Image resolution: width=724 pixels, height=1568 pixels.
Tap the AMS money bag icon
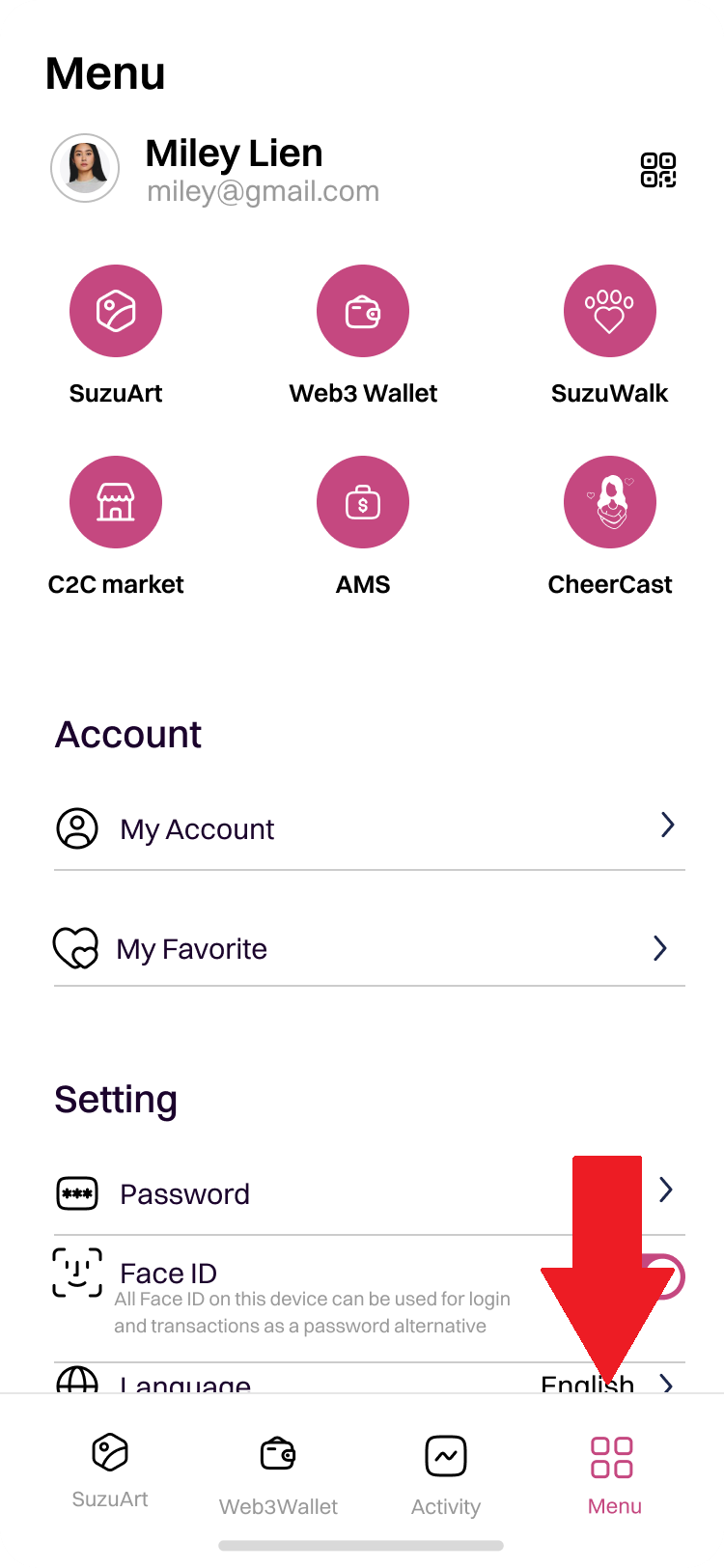pyautogui.click(x=363, y=502)
